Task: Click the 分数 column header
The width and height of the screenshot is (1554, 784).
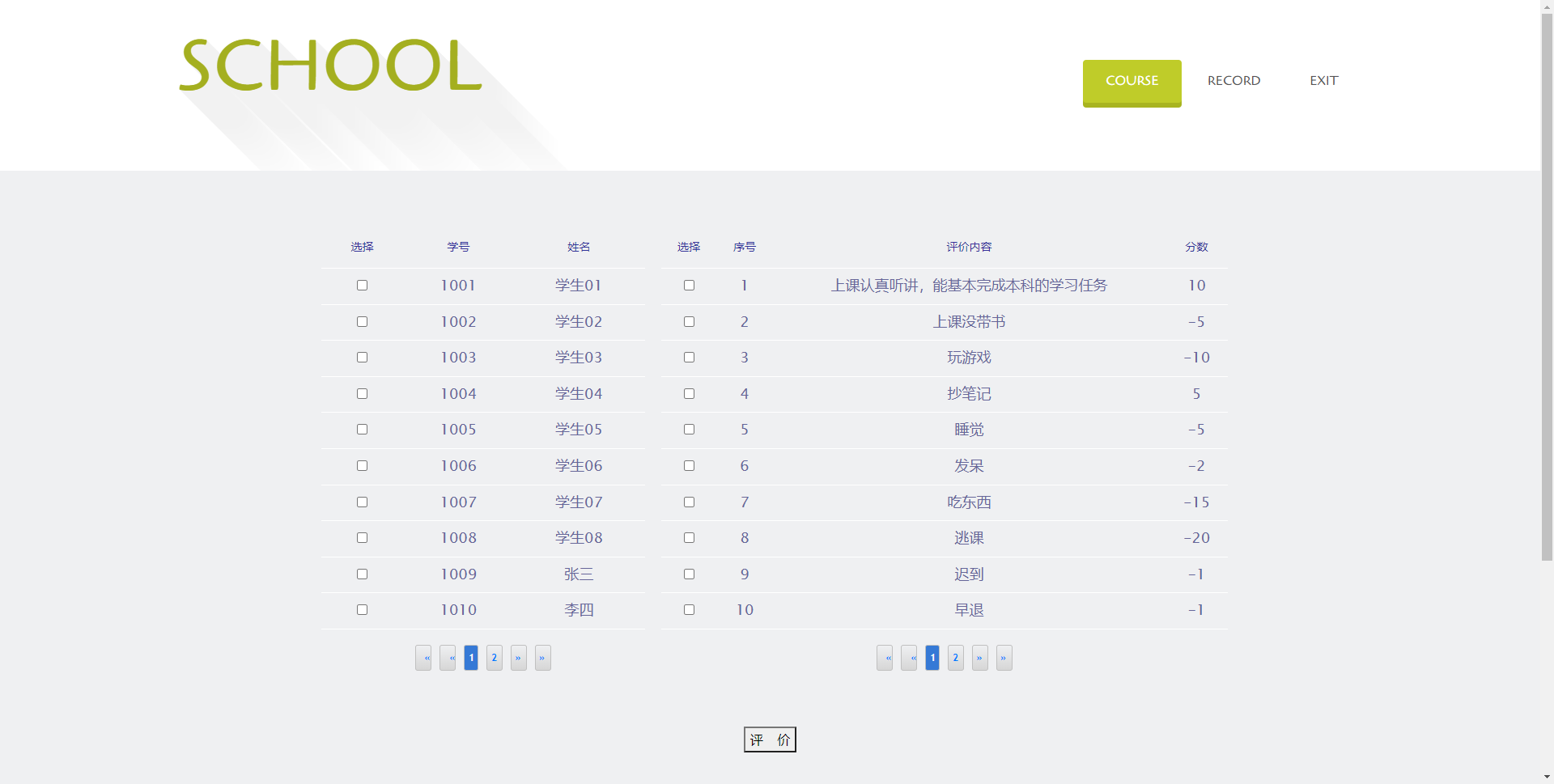Action: (1196, 247)
